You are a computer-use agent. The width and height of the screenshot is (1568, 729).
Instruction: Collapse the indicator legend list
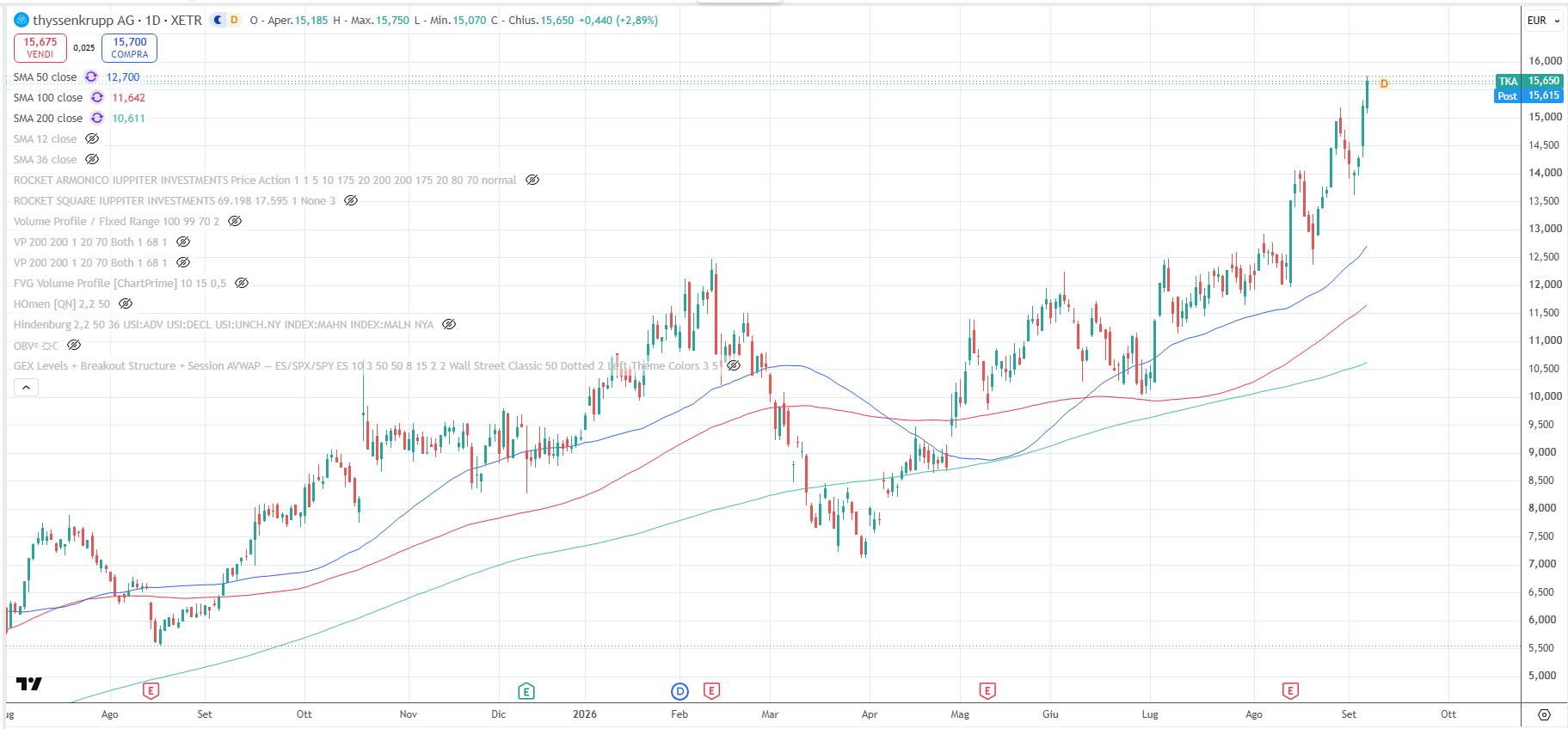coord(26,388)
